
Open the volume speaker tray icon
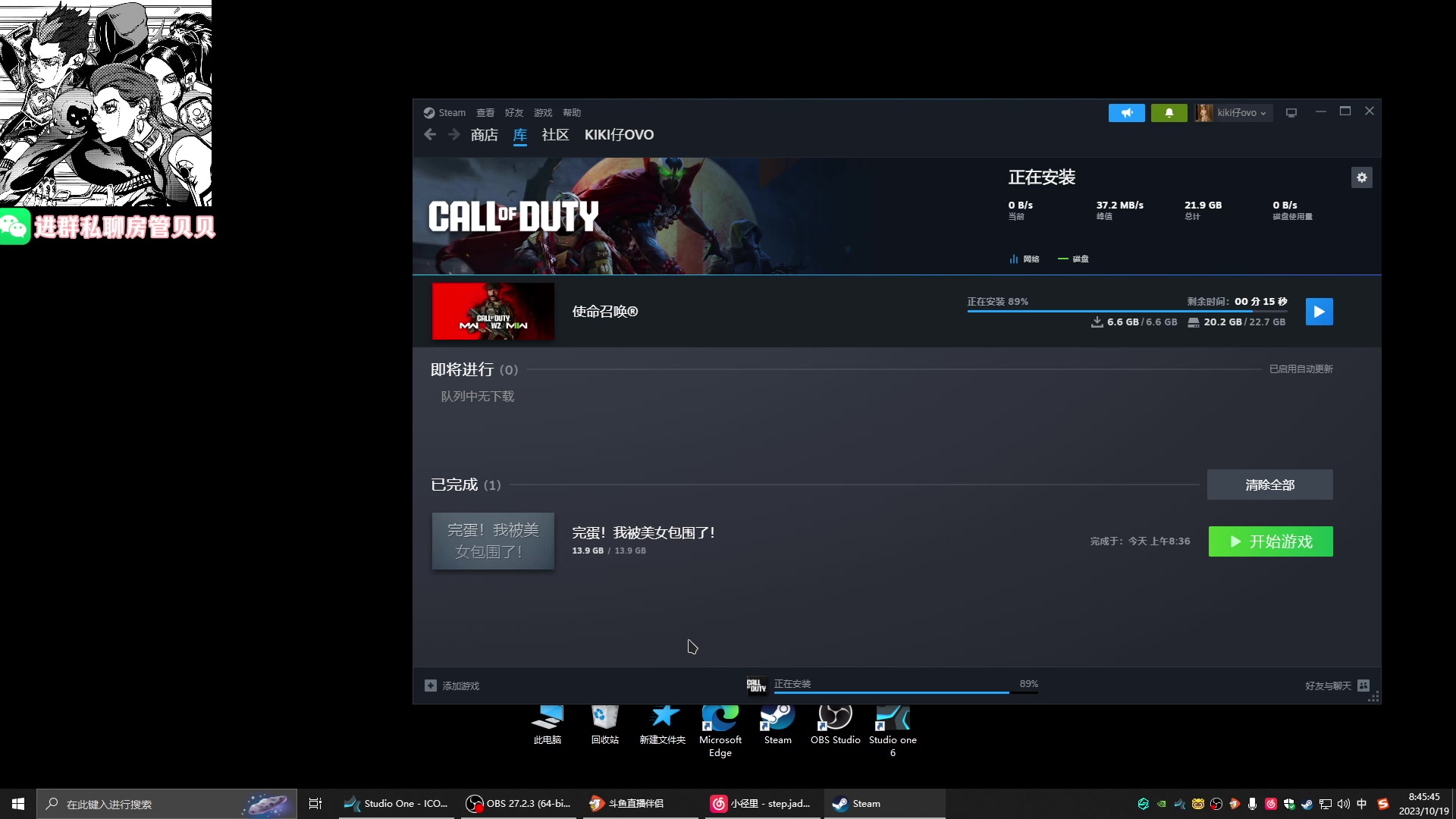(x=1344, y=804)
